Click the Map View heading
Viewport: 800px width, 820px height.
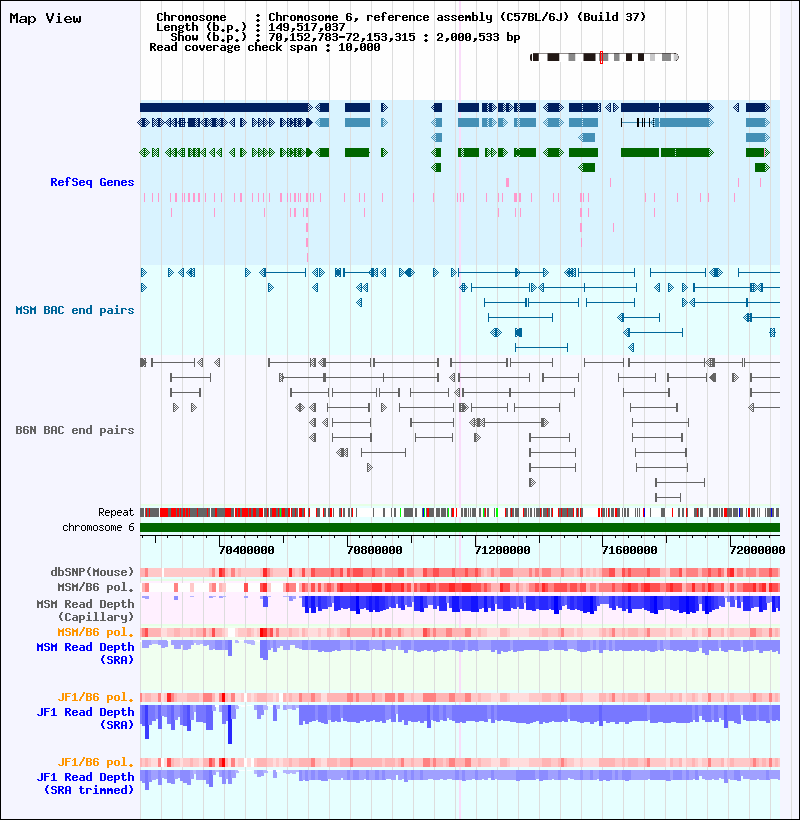coord(45,18)
